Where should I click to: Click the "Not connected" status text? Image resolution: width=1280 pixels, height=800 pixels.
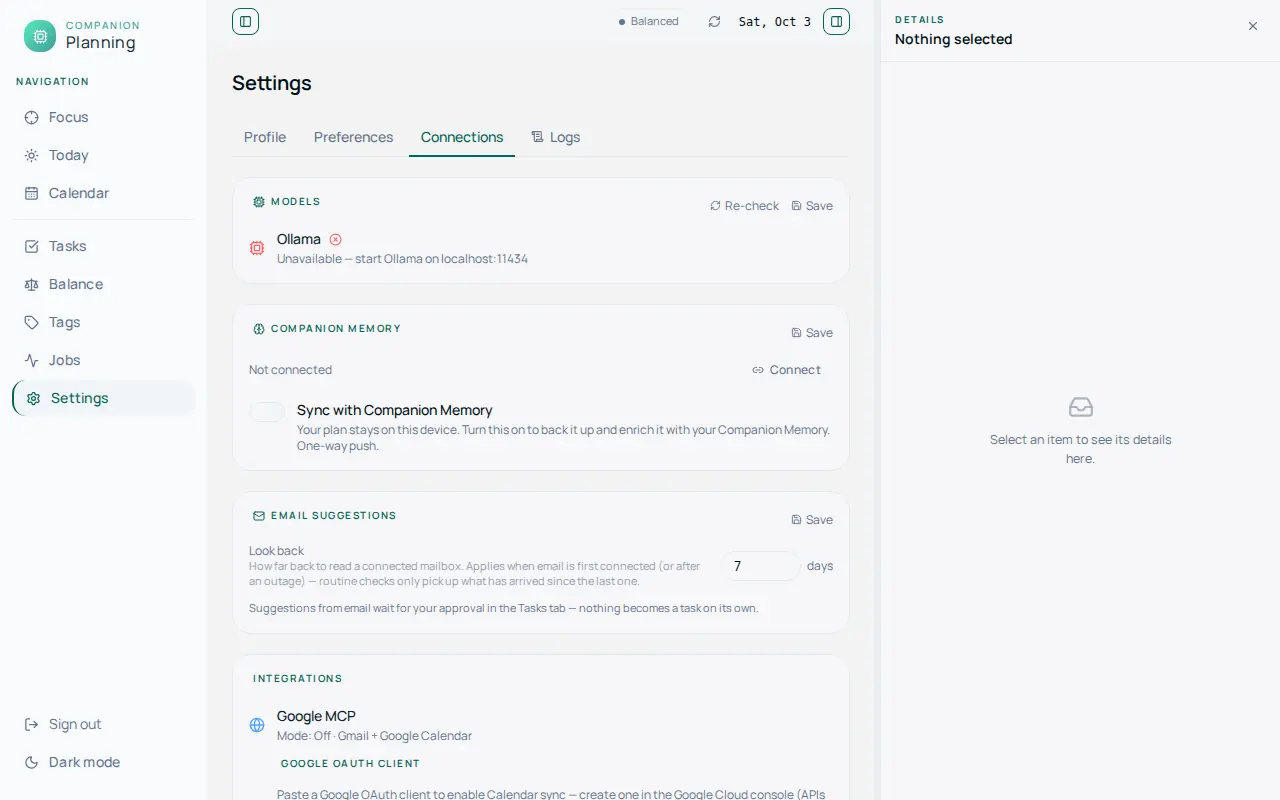(290, 370)
